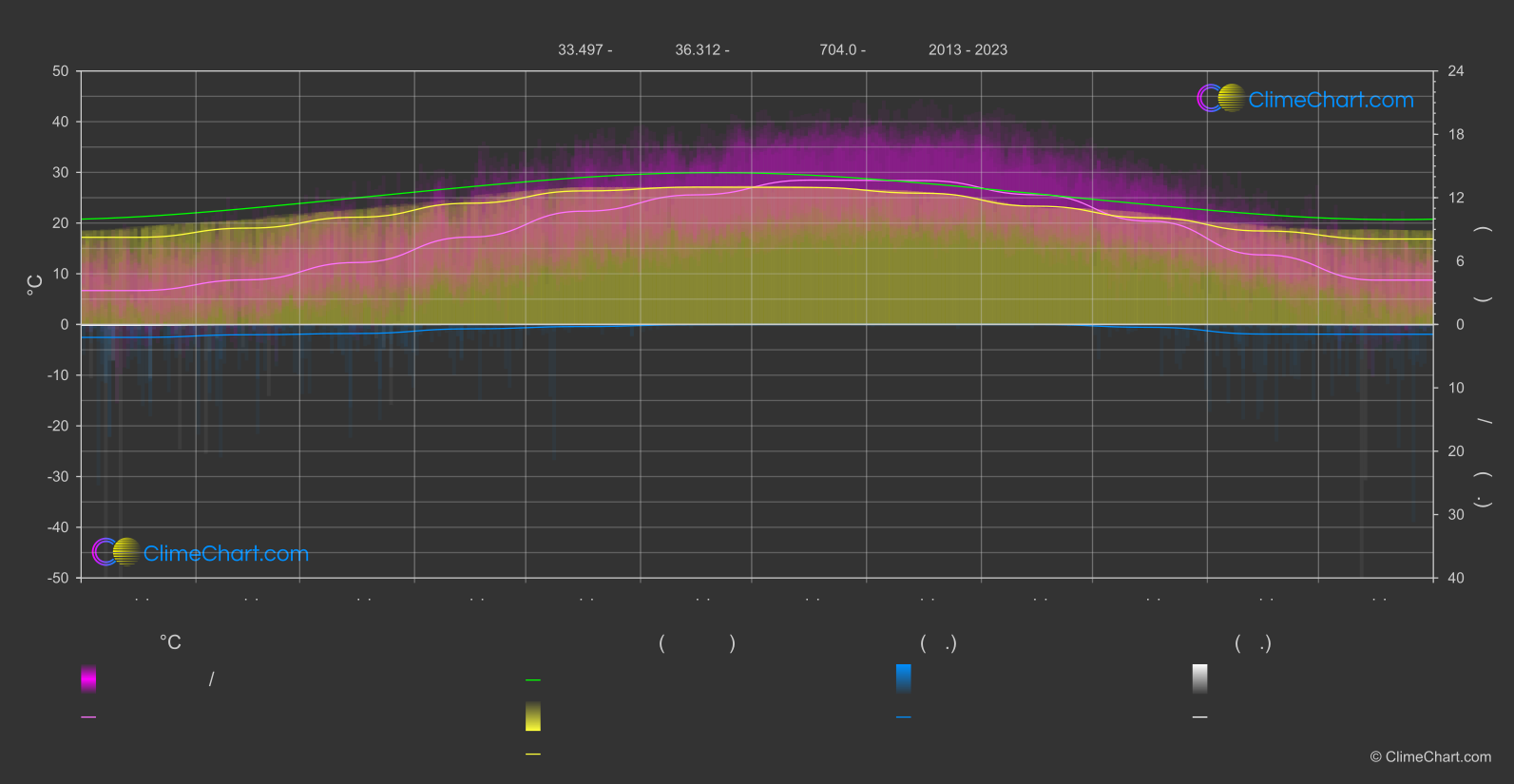Click the ClimeChart.com sun logo near the -40 label

coord(117,552)
